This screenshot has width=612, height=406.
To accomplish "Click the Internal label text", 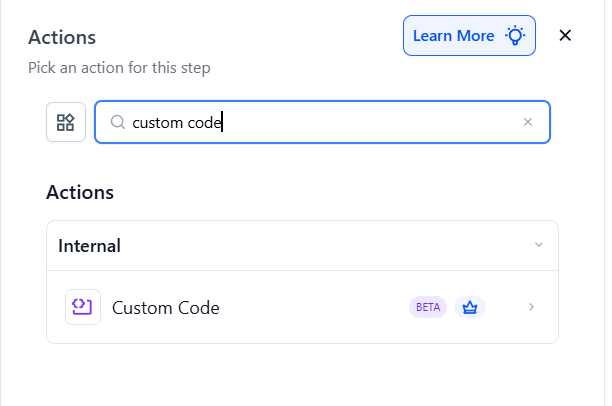I will point(89,245).
